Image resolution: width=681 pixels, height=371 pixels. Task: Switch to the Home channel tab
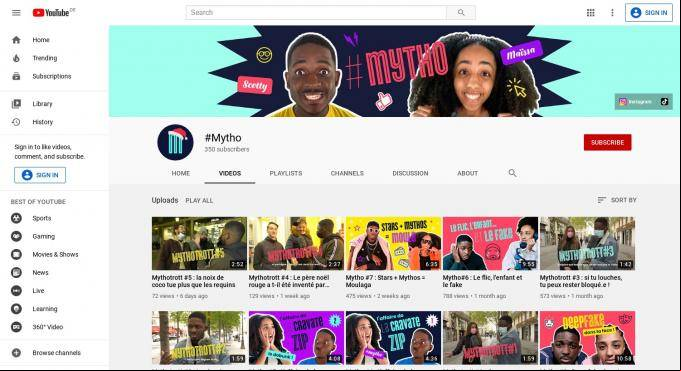[x=181, y=173]
